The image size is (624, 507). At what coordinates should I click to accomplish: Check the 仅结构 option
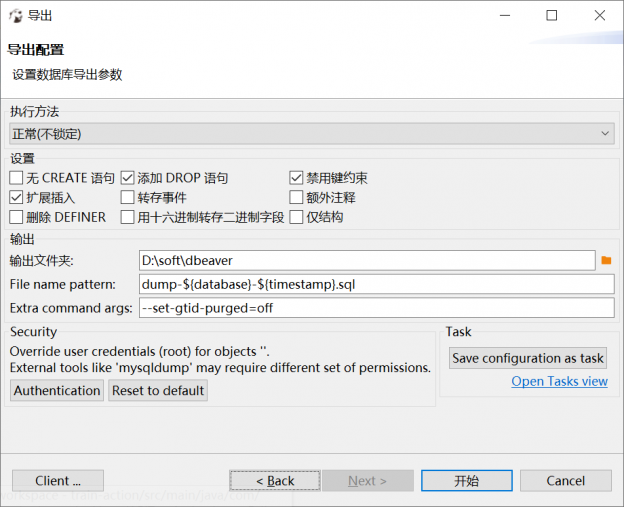[297, 217]
